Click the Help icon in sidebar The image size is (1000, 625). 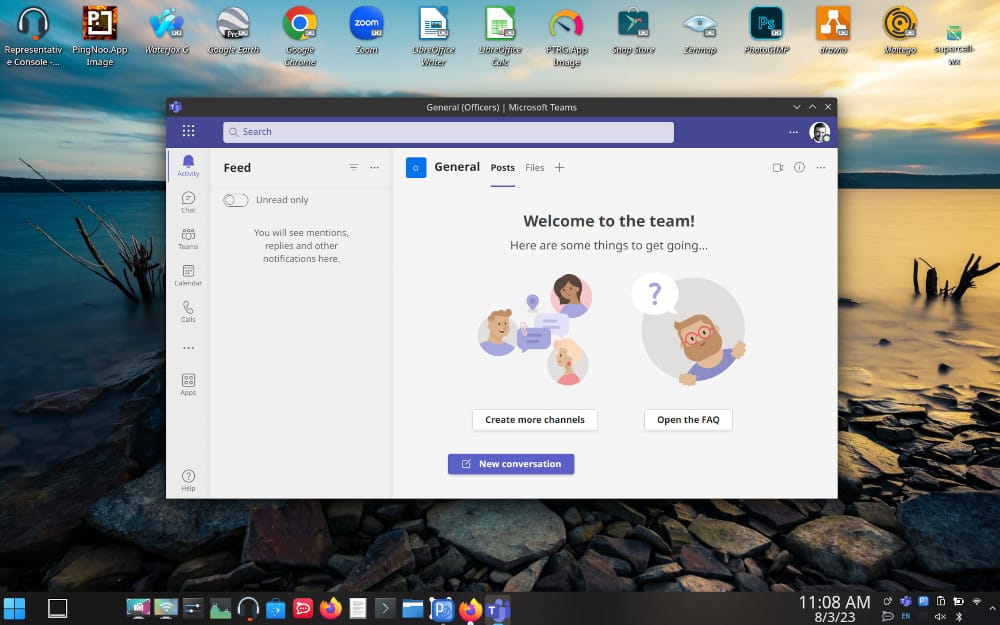pos(188,480)
